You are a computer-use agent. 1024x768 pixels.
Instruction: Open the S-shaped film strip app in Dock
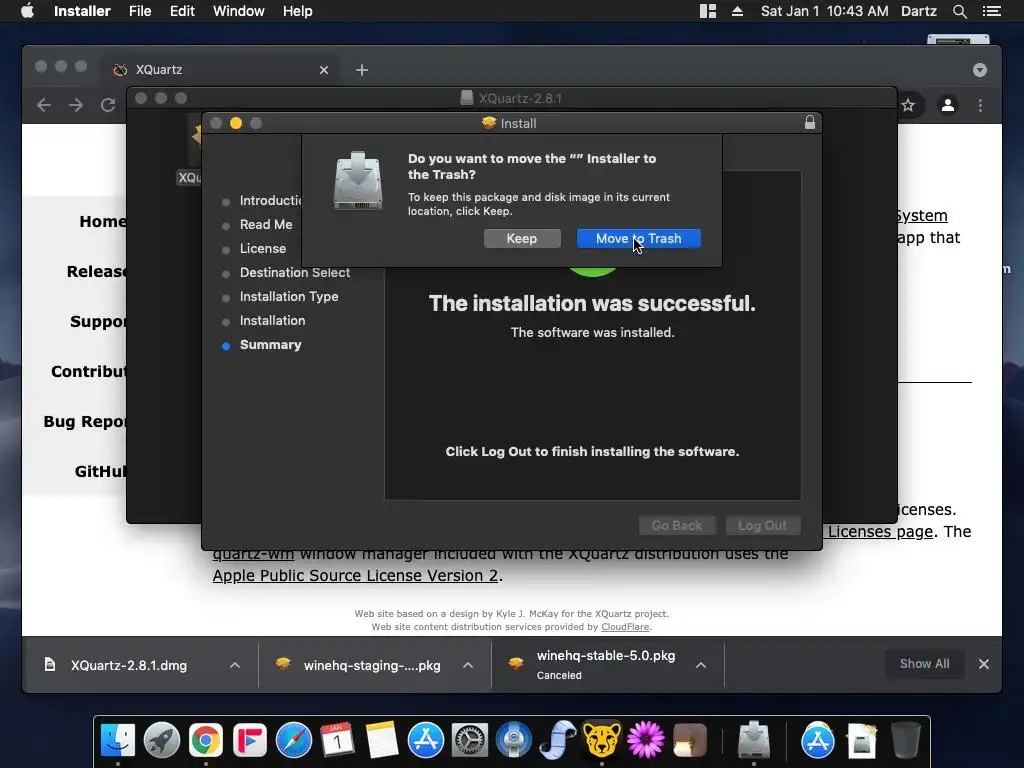[558, 740]
